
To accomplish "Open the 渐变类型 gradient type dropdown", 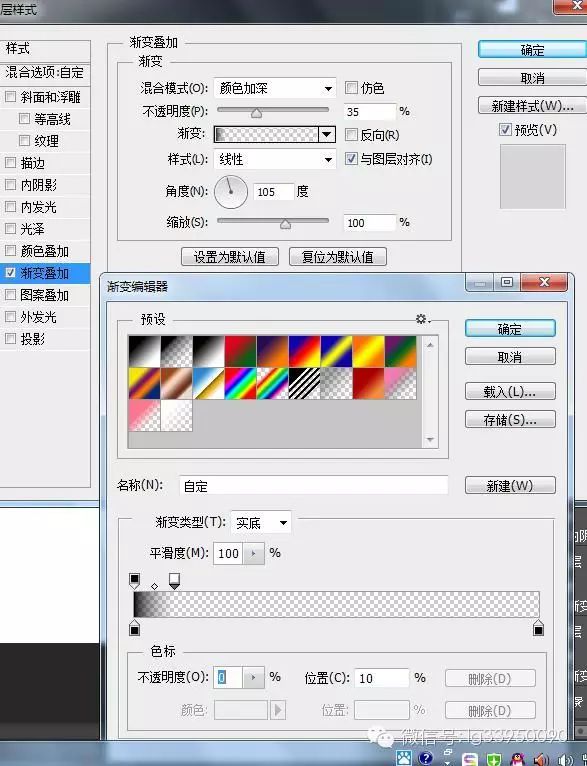I will click(x=261, y=523).
